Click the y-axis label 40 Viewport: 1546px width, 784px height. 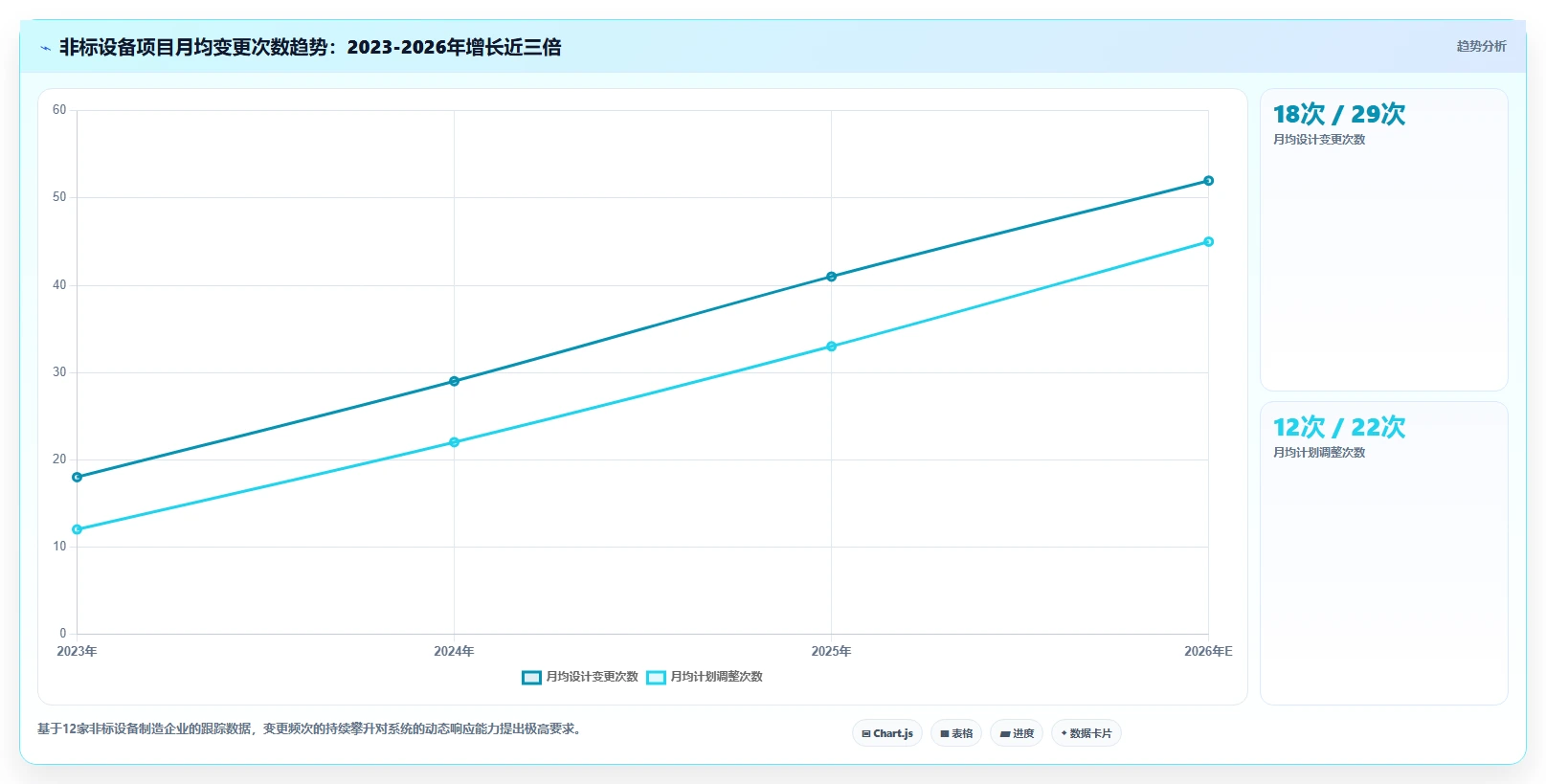click(59, 285)
